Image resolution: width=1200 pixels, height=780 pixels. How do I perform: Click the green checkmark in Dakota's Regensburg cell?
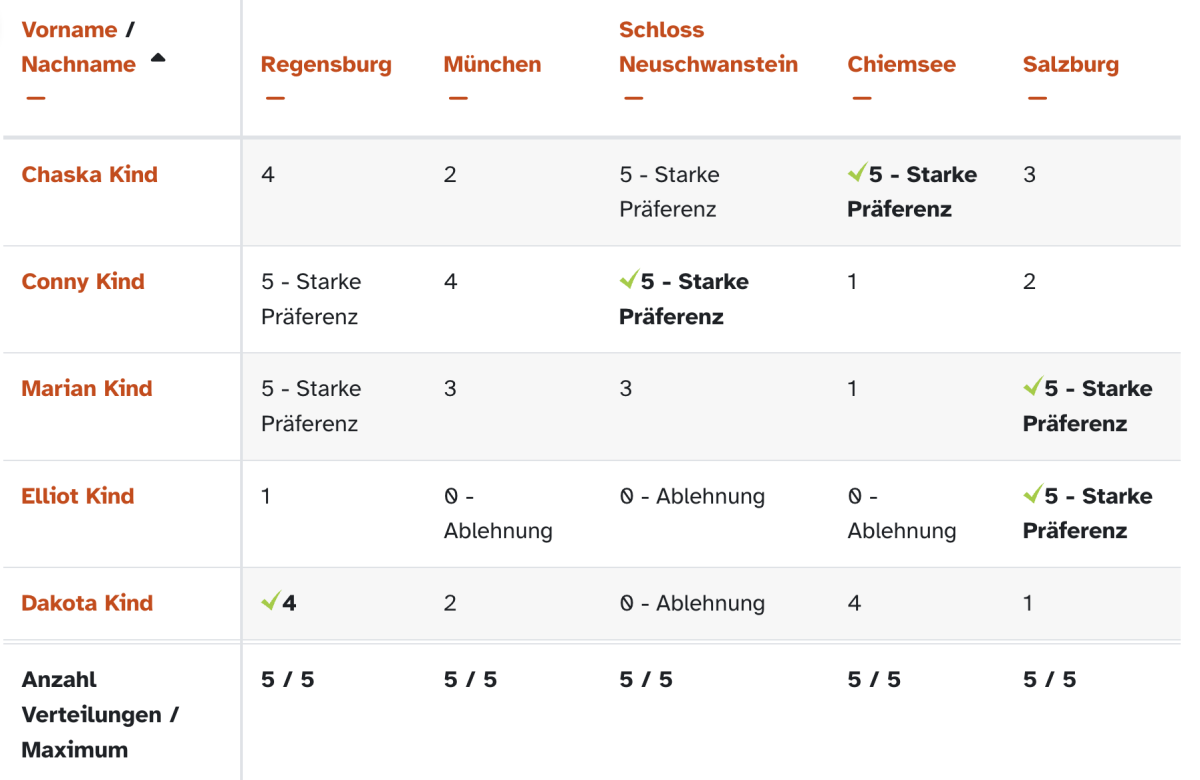[270, 602]
